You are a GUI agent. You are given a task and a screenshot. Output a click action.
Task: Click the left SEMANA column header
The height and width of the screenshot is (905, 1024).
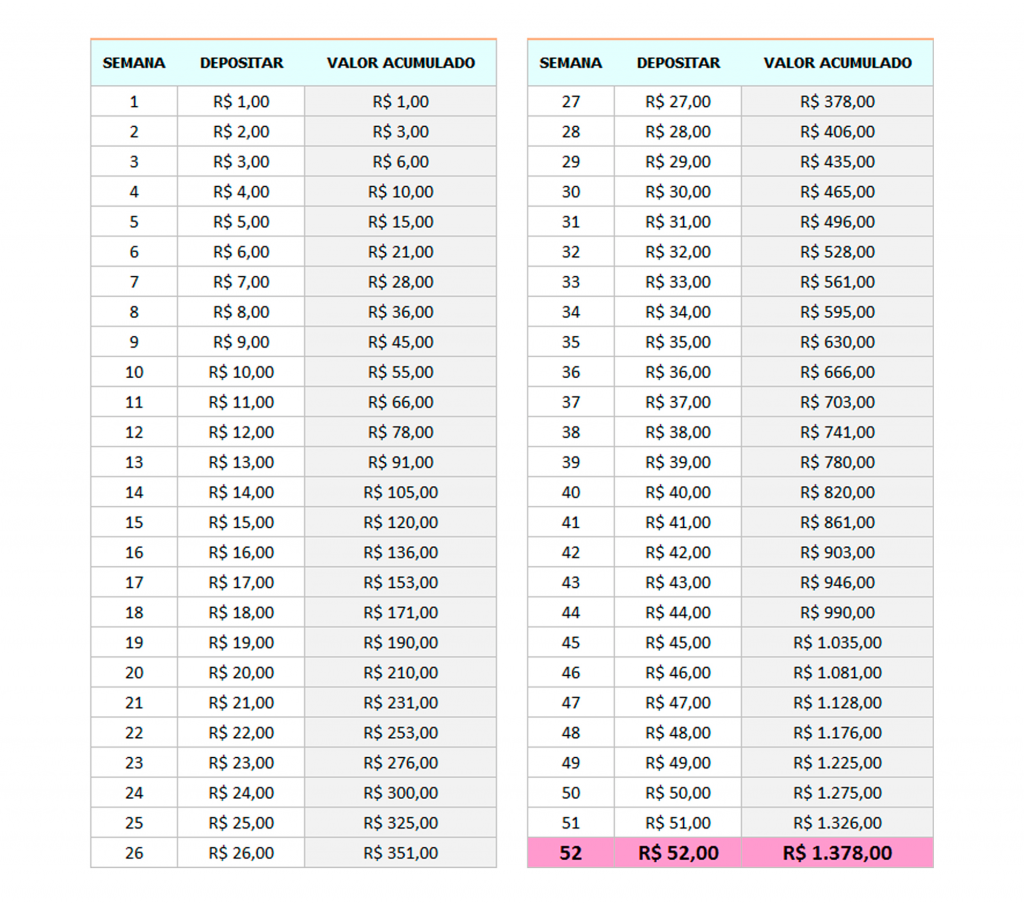[x=134, y=63]
